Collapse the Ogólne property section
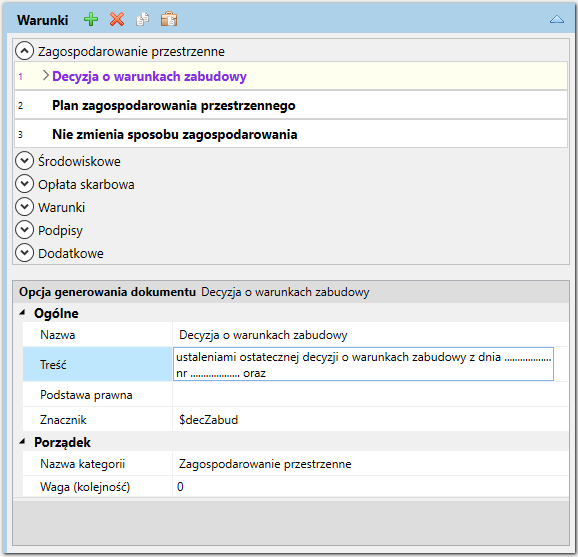The width and height of the screenshot is (578, 557). [x=22, y=313]
